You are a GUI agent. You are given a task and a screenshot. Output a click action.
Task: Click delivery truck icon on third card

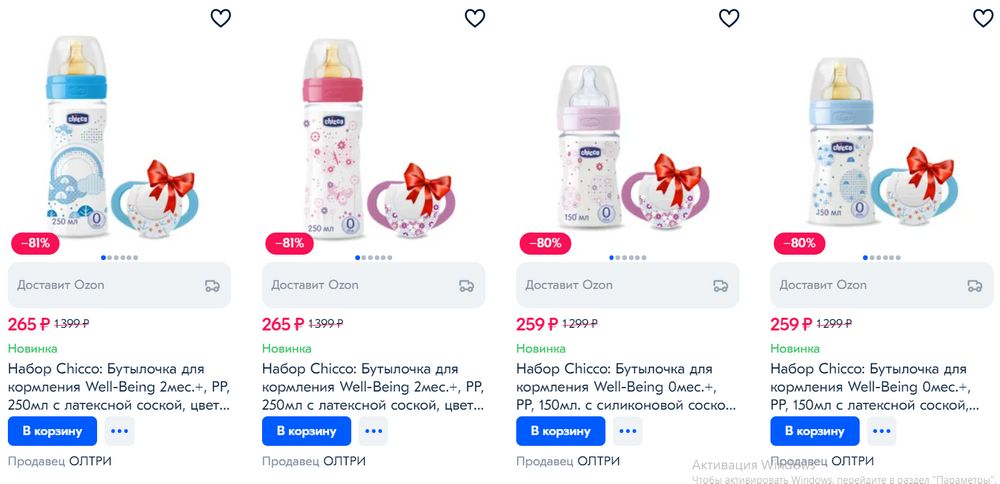click(720, 285)
